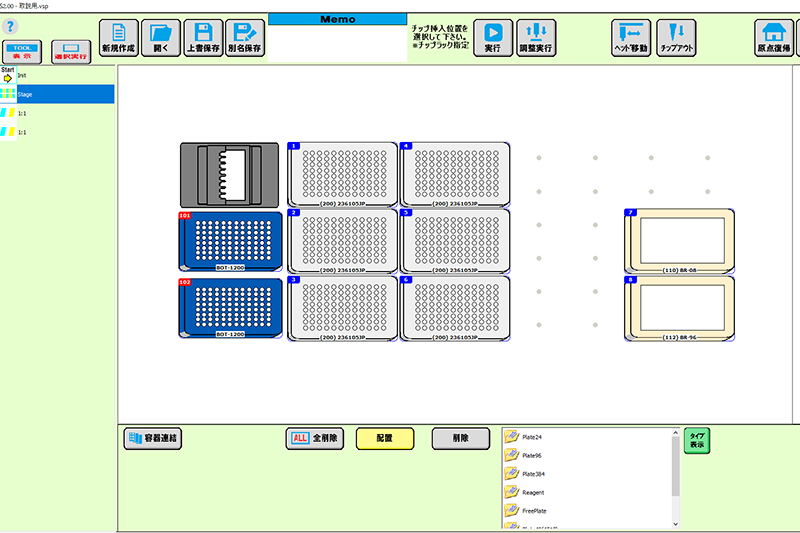Open a file with the 開く button
The height and width of the screenshot is (533, 800).
161,38
